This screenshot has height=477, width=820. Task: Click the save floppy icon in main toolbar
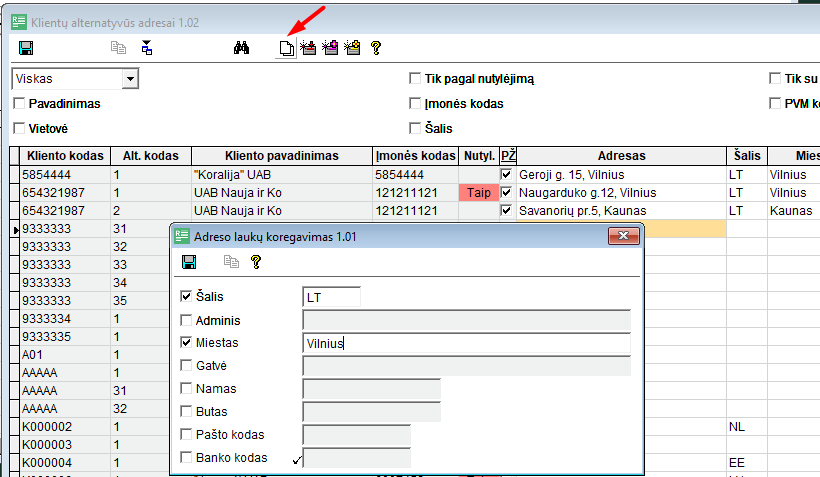tap(26, 48)
